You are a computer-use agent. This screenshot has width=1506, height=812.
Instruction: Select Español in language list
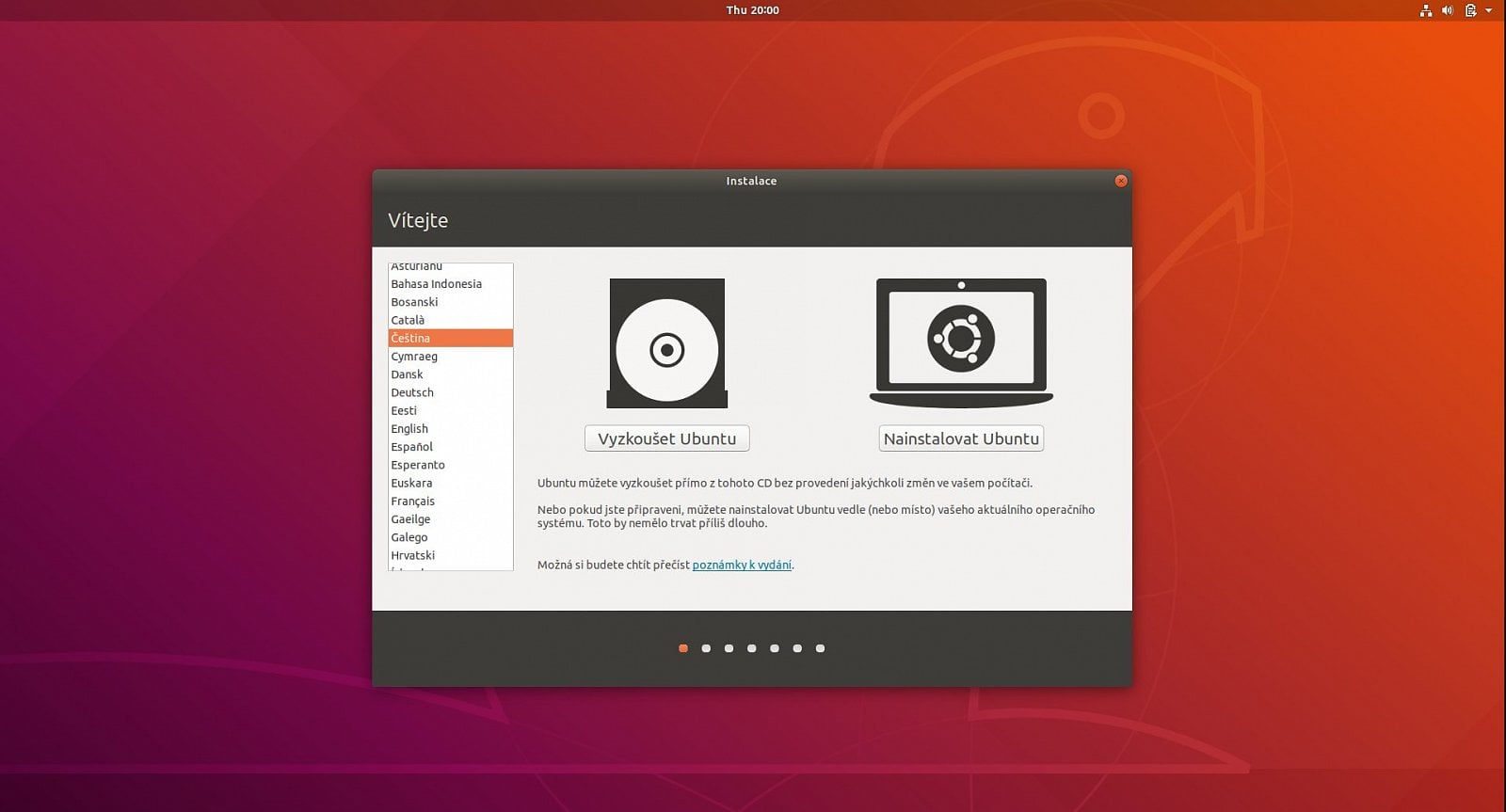coord(451,447)
